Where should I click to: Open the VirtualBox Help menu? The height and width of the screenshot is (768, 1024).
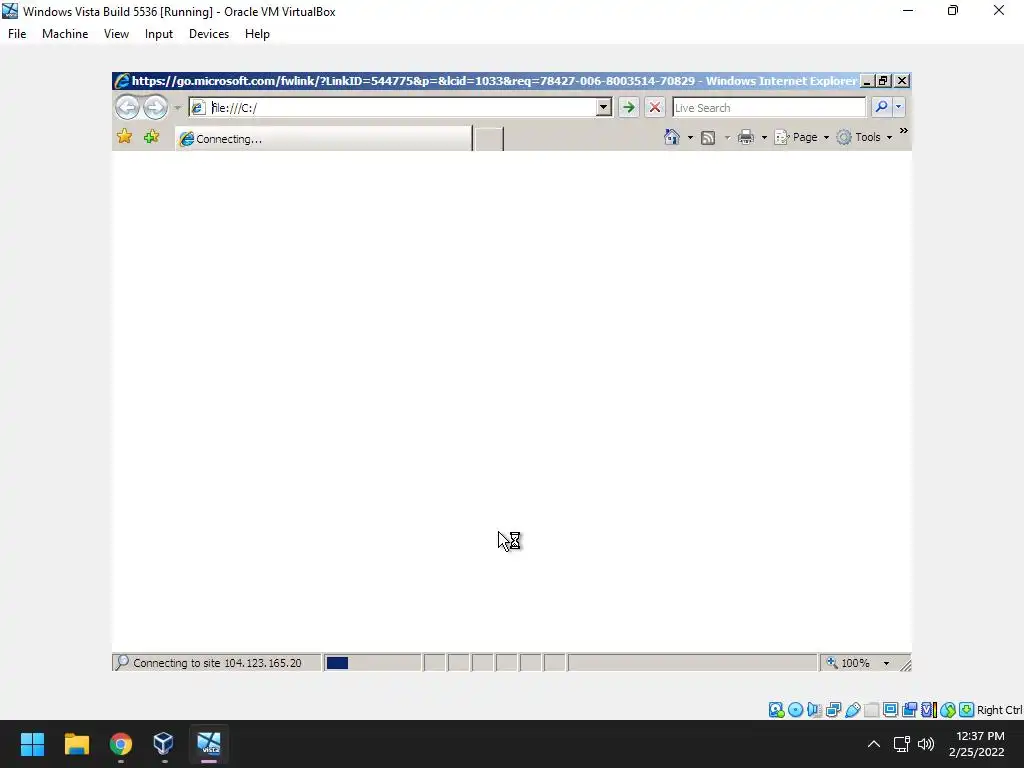[257, 34]
